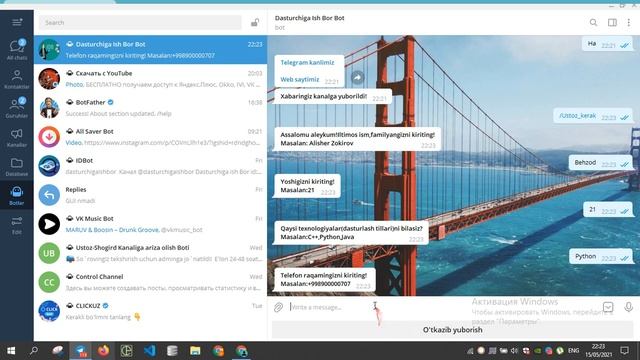This screenshot has width=640, height=360.
Task: Open Windows taskbar search
Action: click(x=34, y=351)
